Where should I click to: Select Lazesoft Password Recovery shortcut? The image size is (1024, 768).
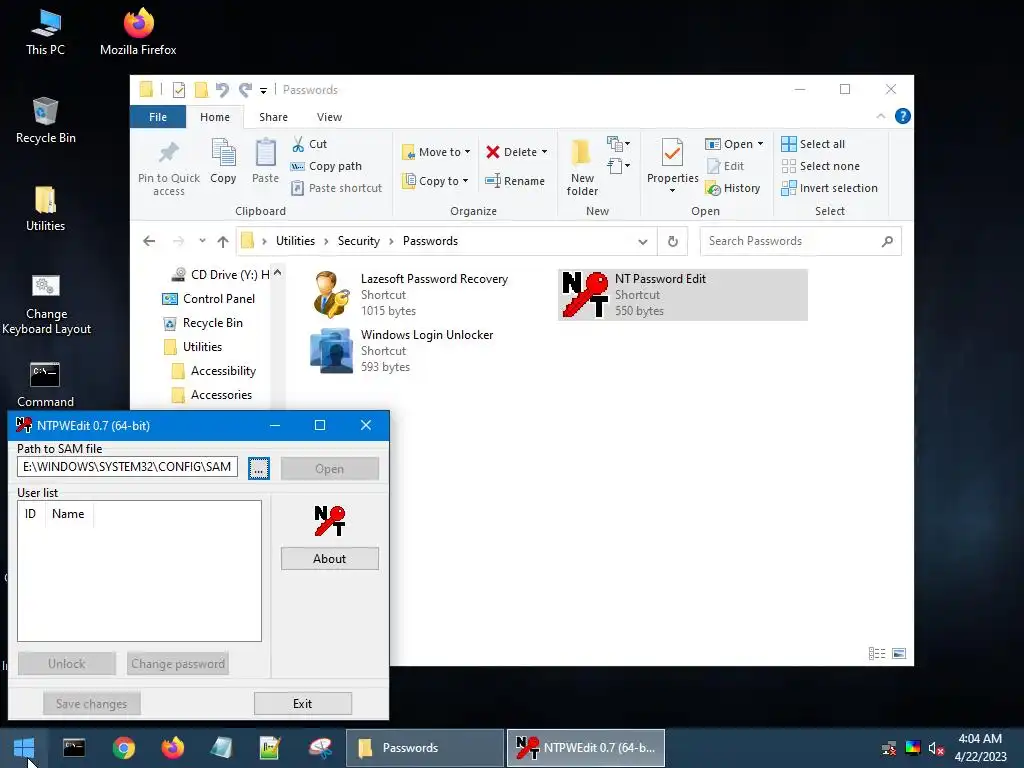(x=410, y=295)
